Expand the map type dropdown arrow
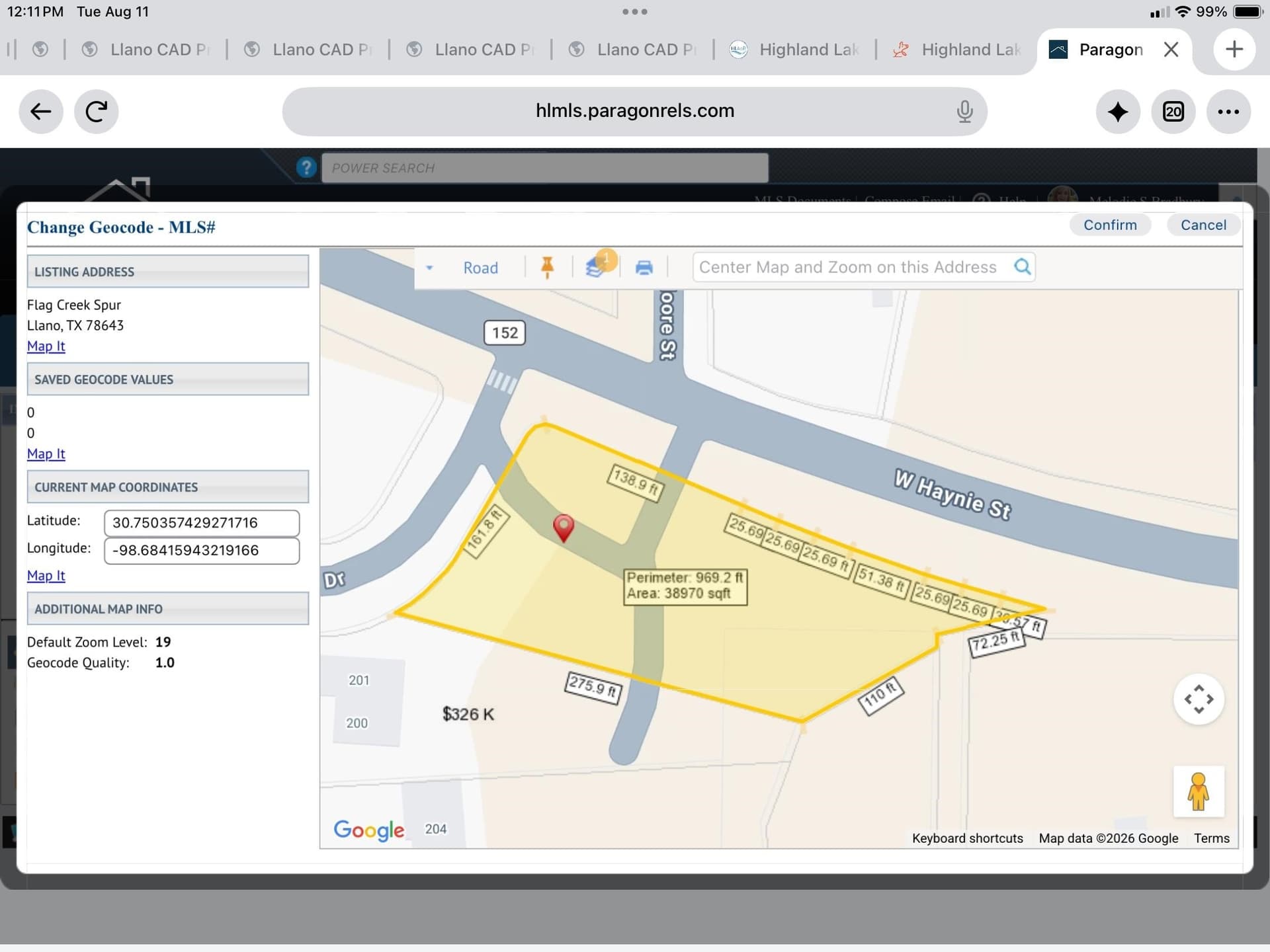Screen dimensions: 1270x952 click(429, 268)
